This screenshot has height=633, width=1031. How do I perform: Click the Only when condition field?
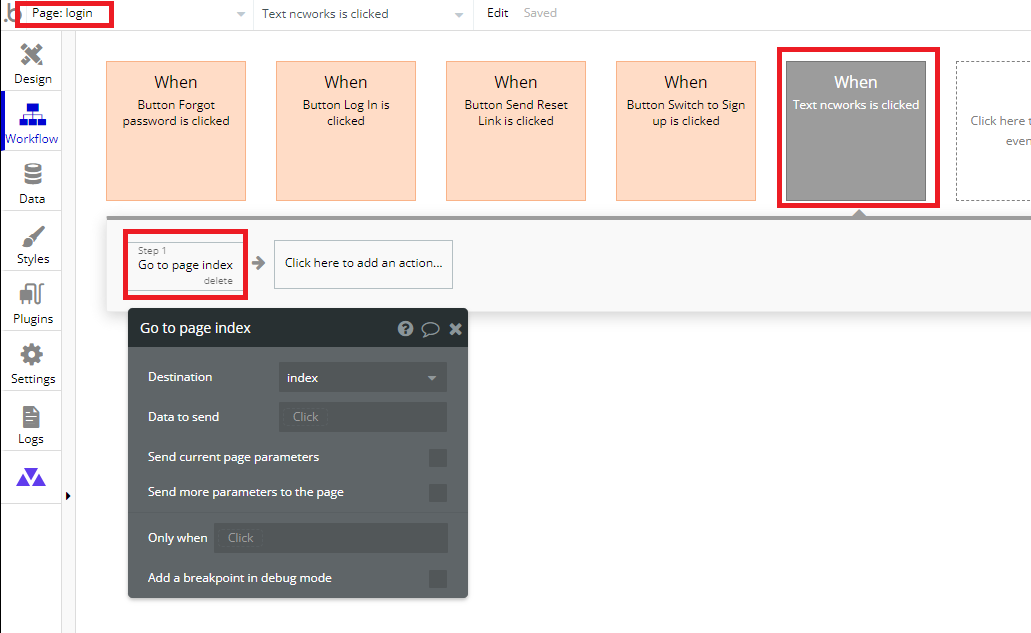pos(331,538)
